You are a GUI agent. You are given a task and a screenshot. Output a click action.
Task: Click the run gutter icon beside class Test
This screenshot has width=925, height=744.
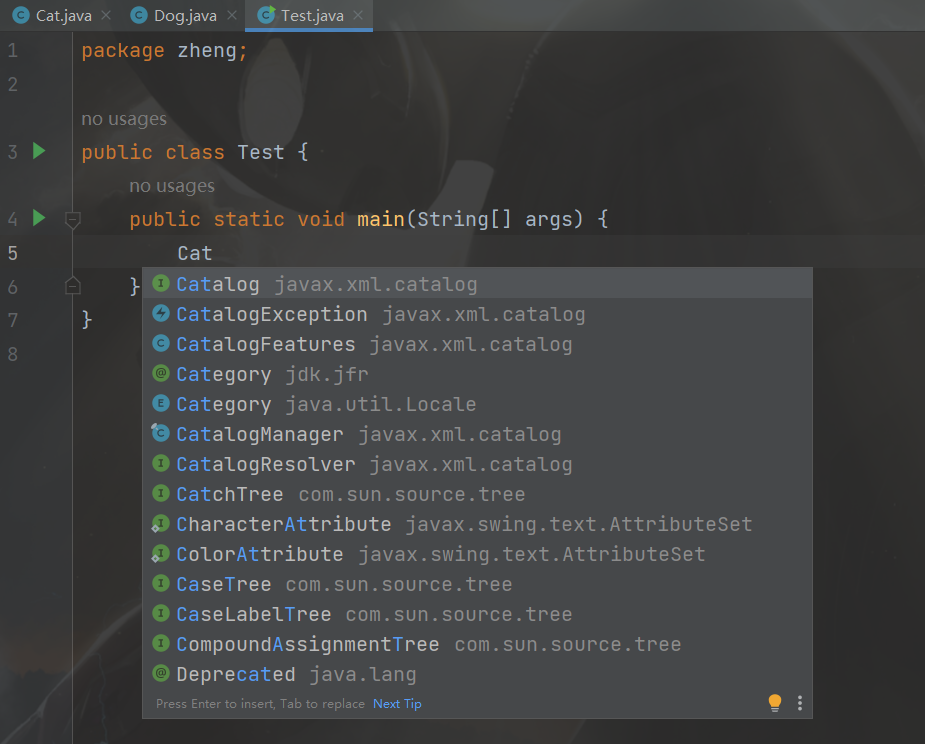click(x=39, y=152)
